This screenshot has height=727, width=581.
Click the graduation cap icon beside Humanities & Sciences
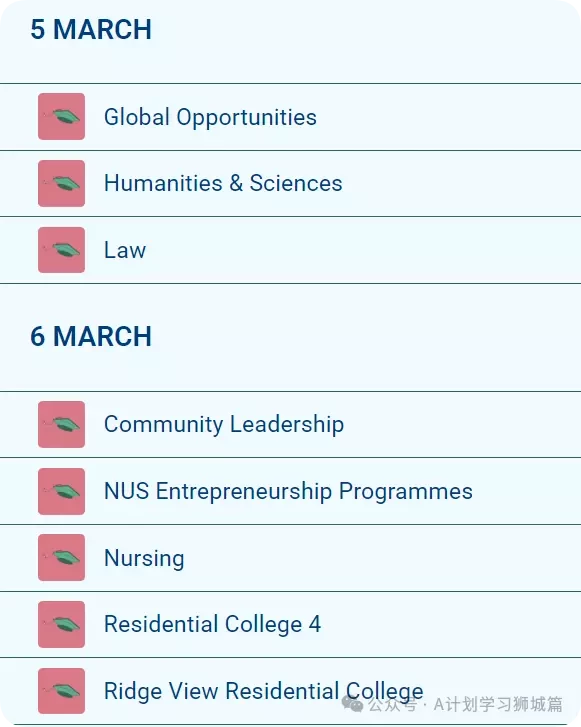61,183
